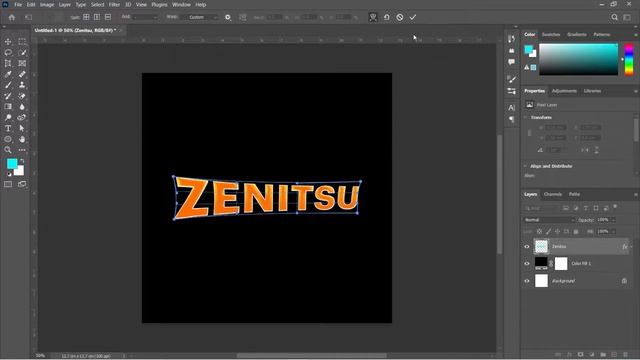The width and height of the screenshot is (640, 360).
Task: Open the Opacity dropdown arrow
Action: [613, 220]
